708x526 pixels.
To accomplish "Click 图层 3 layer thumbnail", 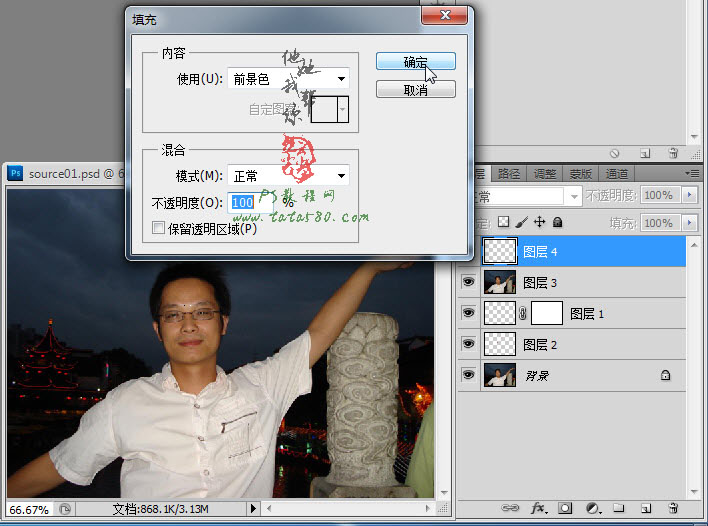I will point(499,282).
